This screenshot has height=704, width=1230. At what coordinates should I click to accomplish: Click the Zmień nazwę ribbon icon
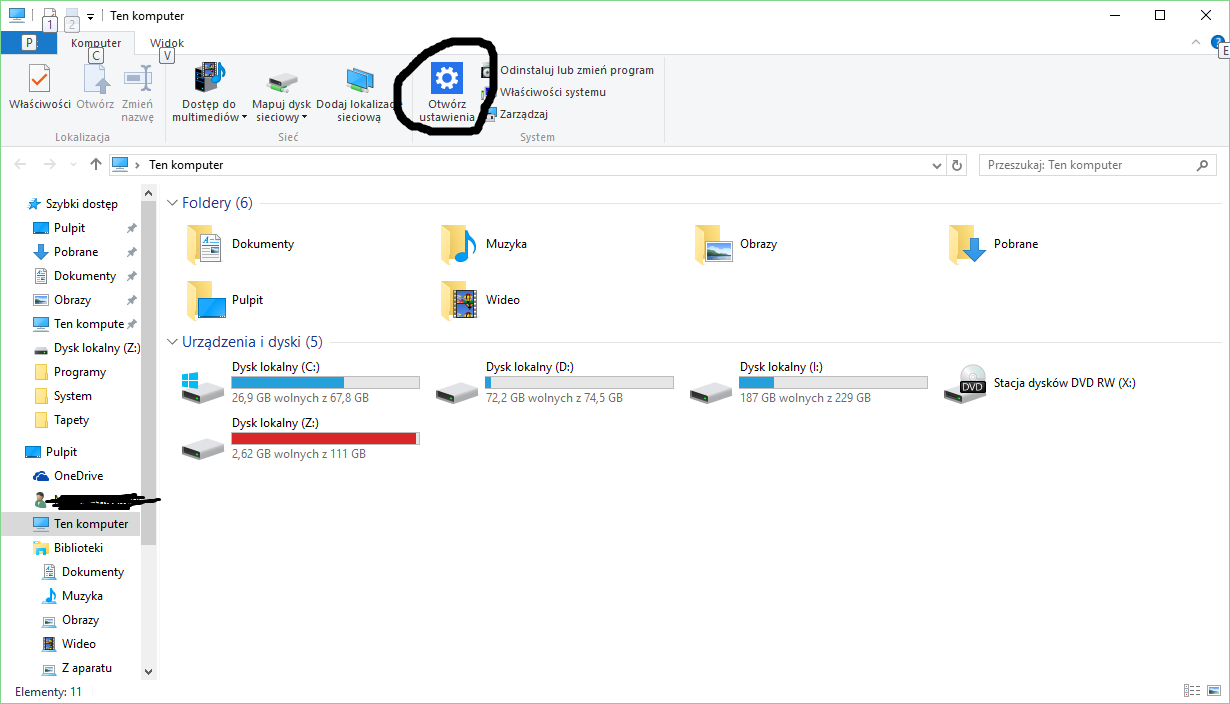[137, 78]
